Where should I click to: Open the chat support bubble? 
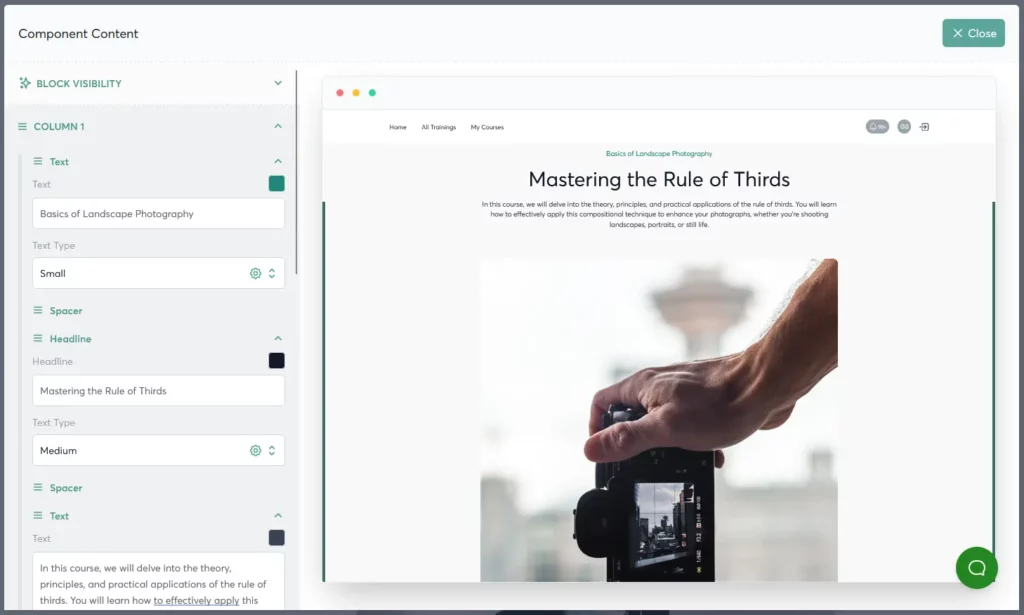click(976, 568)
